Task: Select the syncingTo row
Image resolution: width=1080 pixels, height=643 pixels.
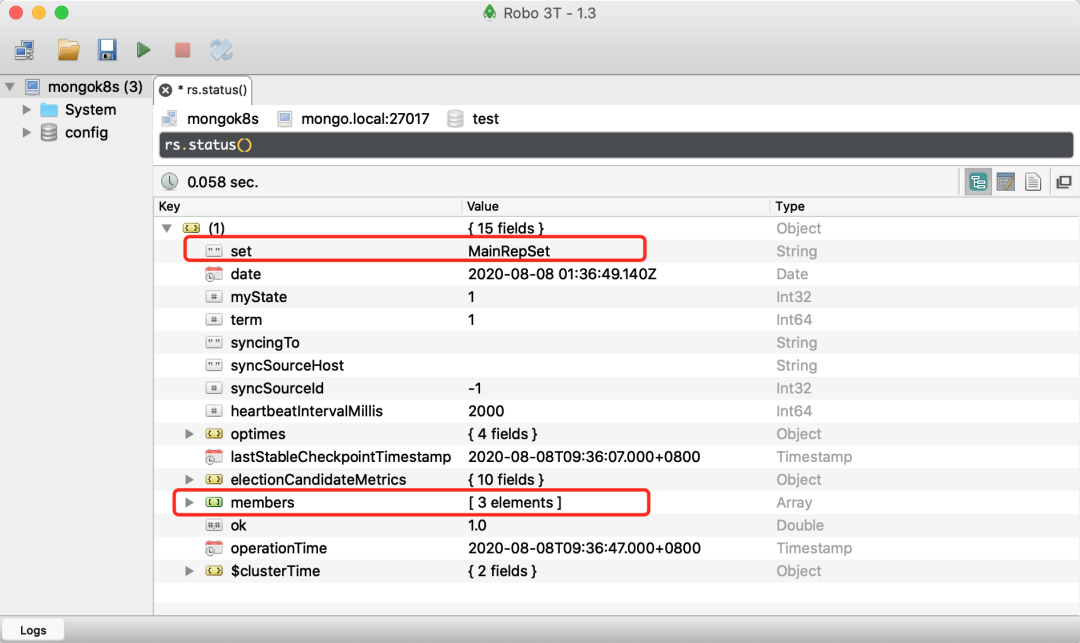Action: tap(616, 342)
